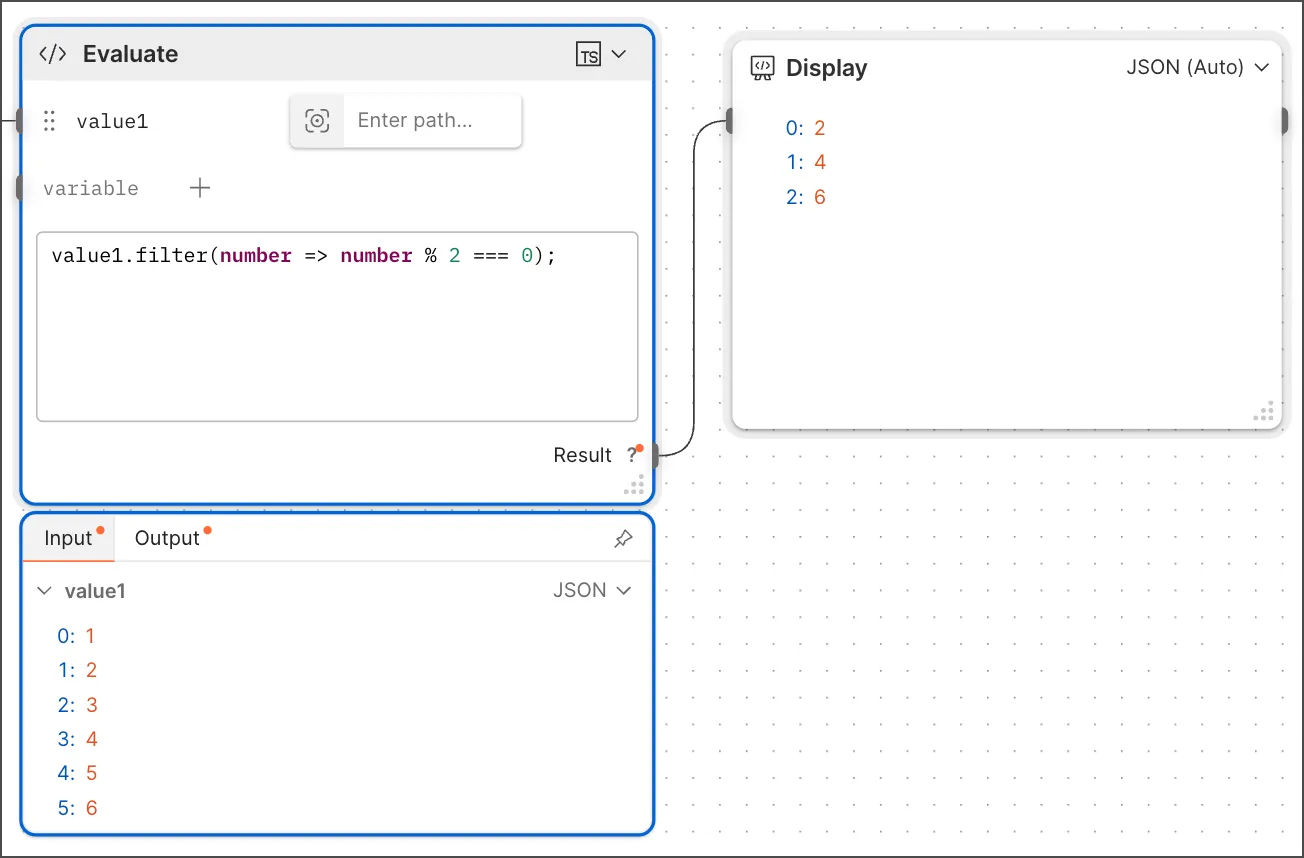Select input row "2: 3"
Image resolution: width=1304 pixels, height=858 pixels.
(x=77, y=705)
